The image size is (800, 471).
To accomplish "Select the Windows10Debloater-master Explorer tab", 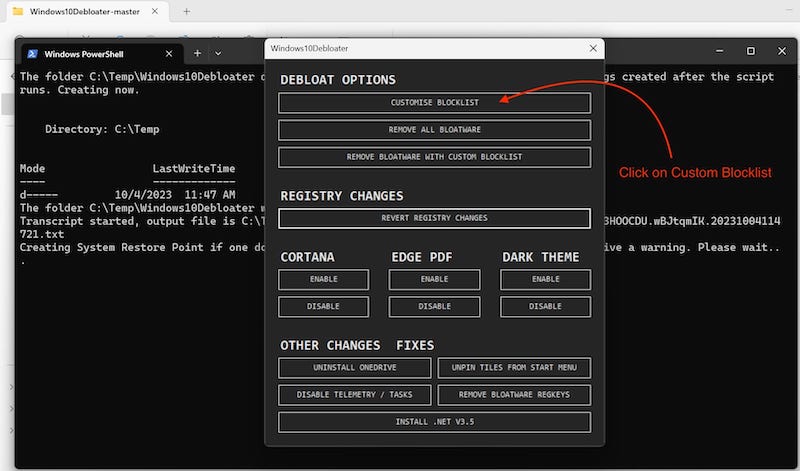I will (x=87, y=11).
